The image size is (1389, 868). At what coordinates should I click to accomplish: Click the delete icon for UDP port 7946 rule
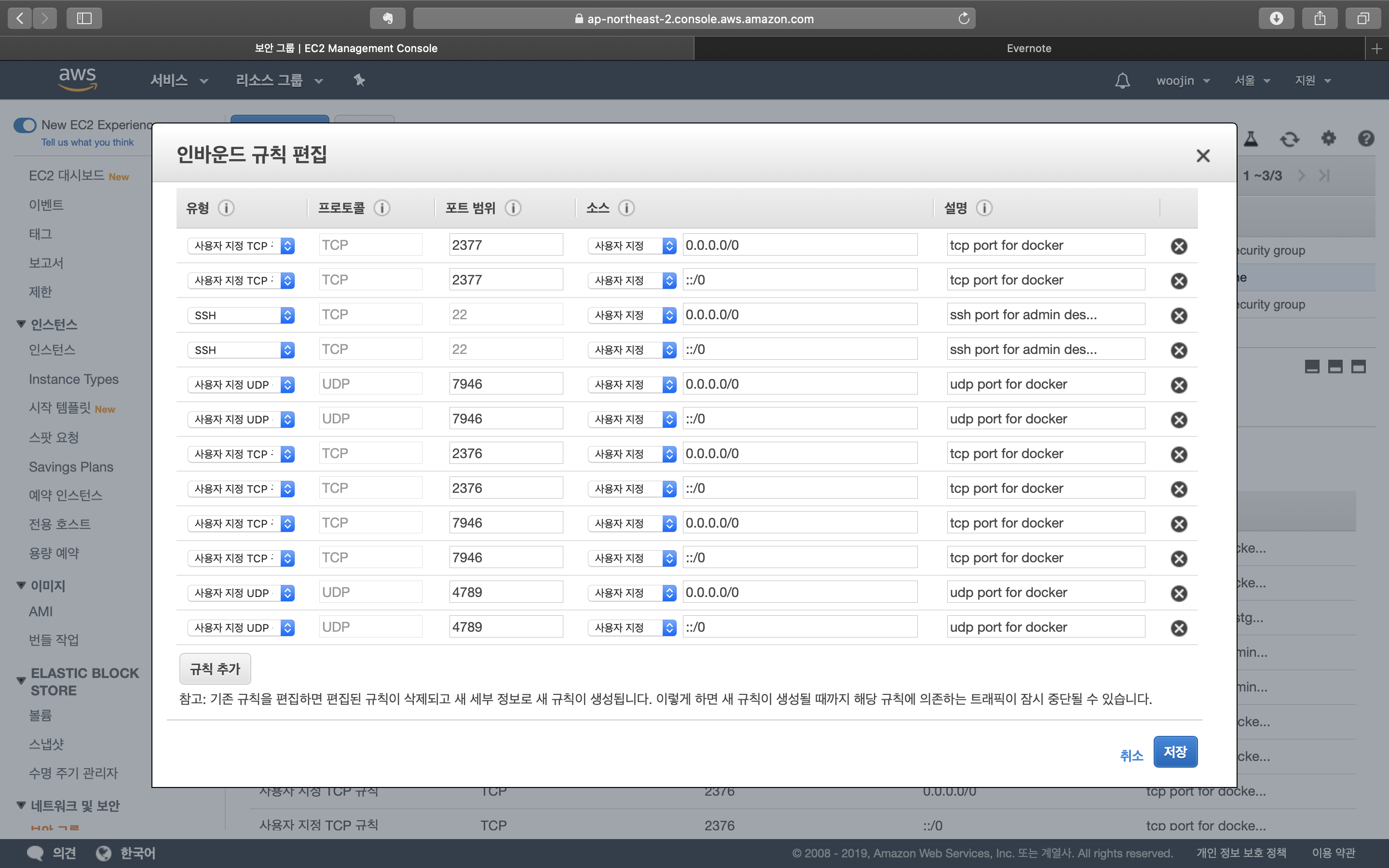click(x=1178, y=384)
